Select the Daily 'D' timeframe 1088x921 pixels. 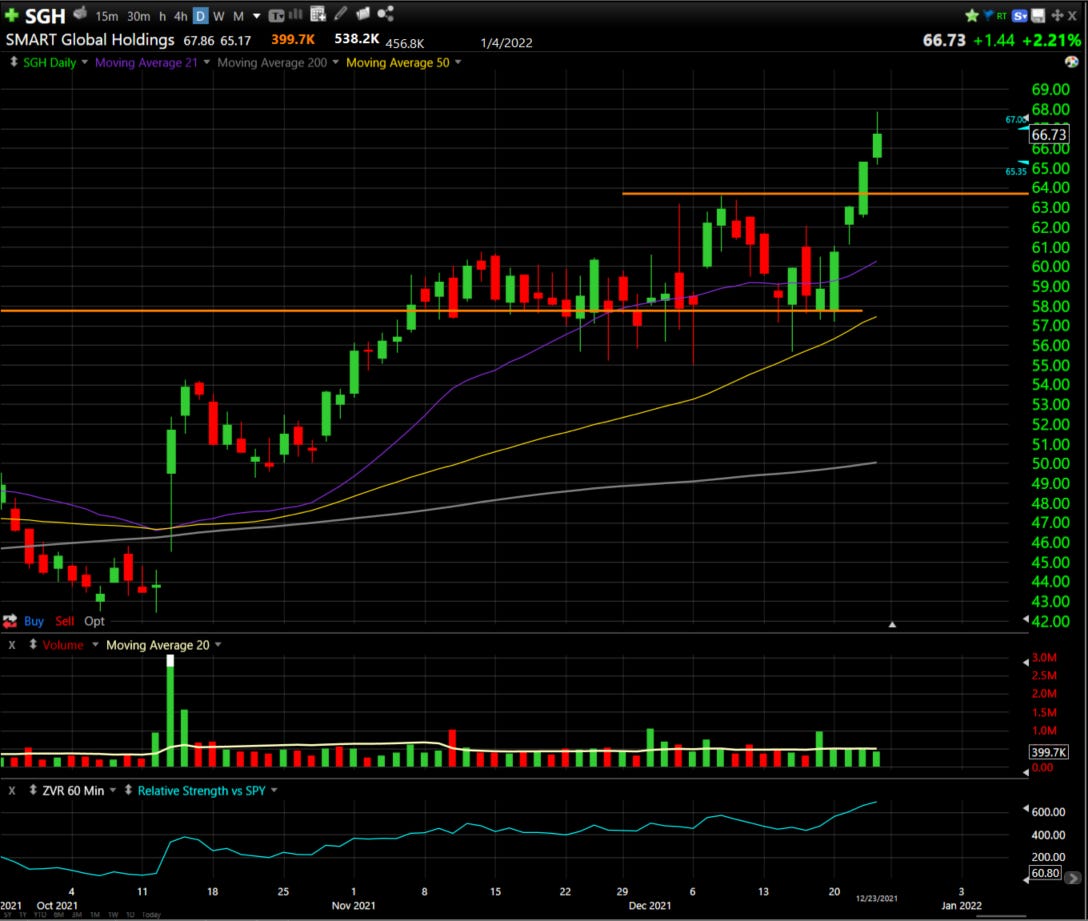(200, 15)
